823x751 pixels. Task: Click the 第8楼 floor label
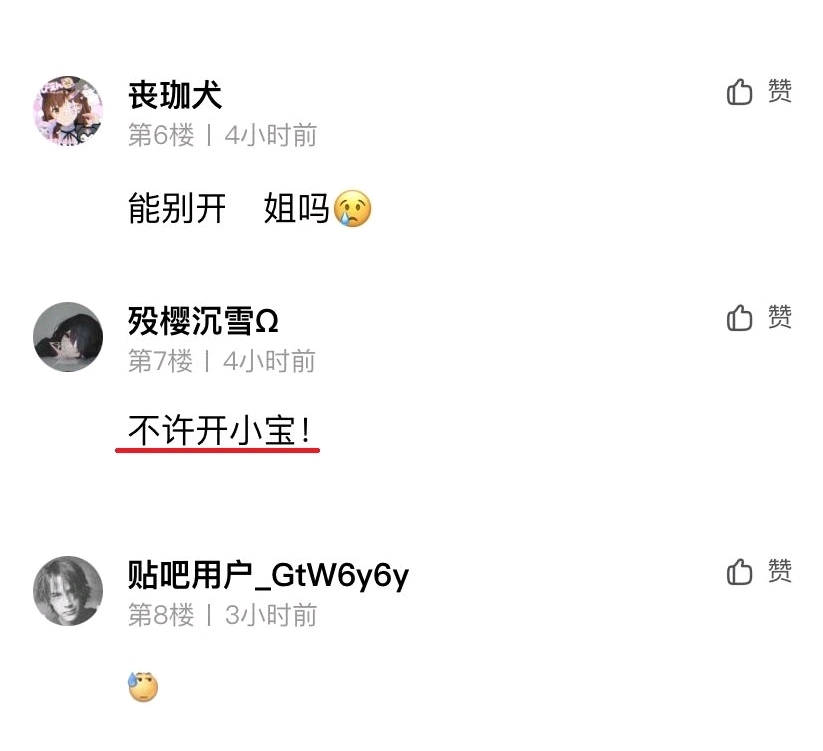(x=161, y=615)
